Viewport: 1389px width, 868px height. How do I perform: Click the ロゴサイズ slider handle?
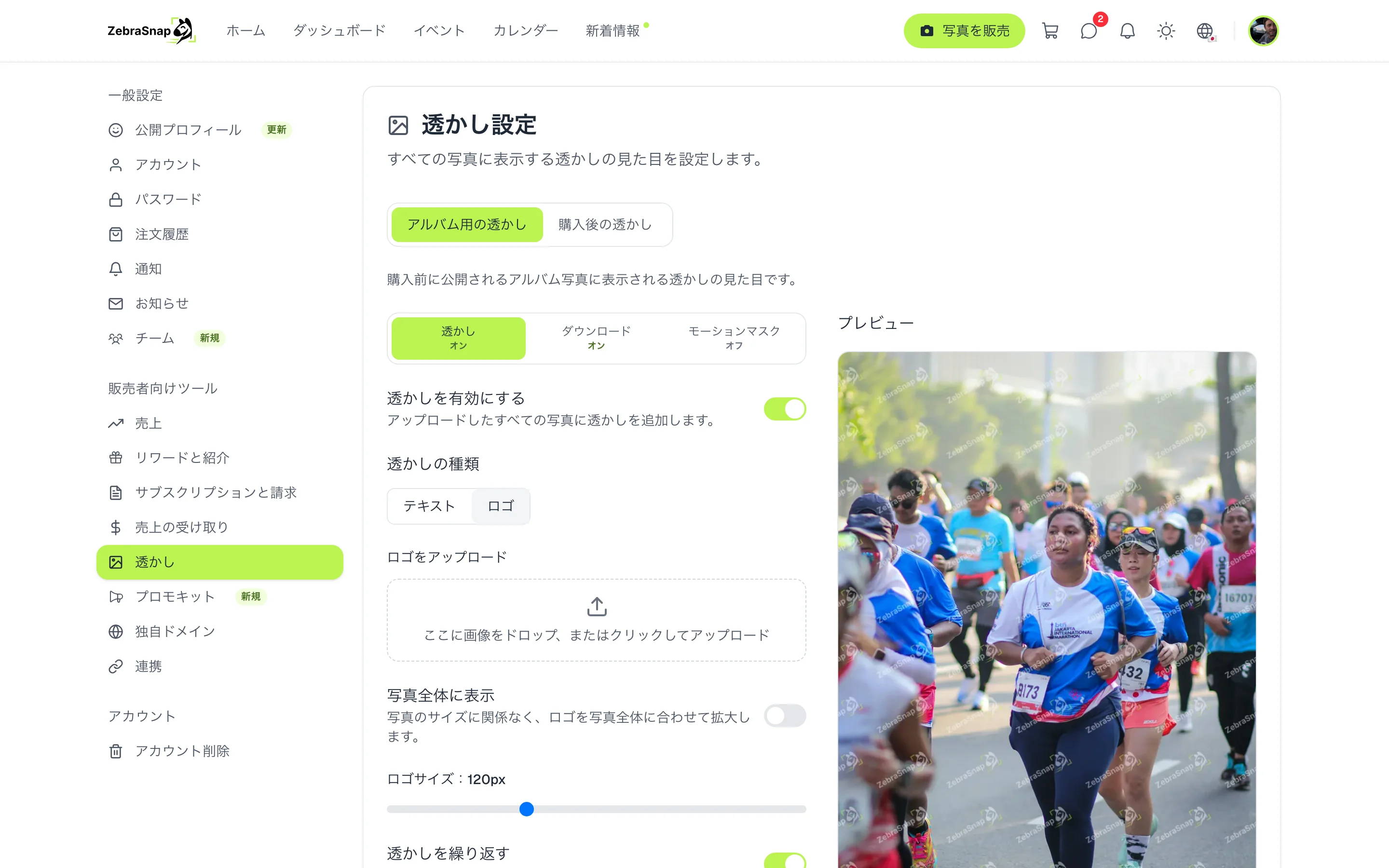(526, 809)
